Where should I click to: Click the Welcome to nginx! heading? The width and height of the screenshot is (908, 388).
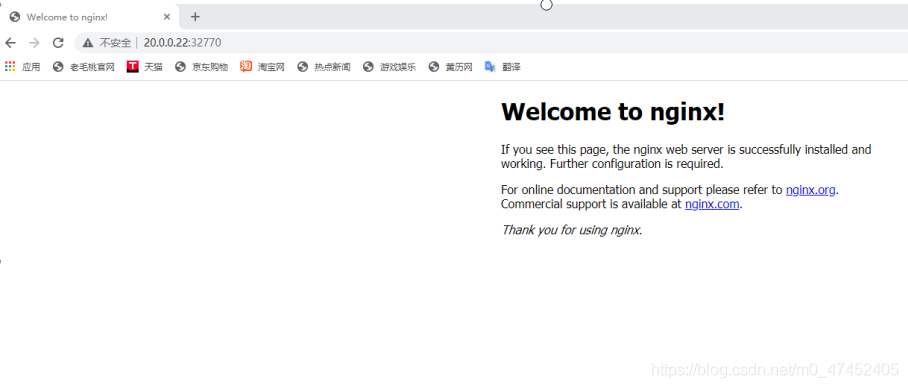click(613, 111)
